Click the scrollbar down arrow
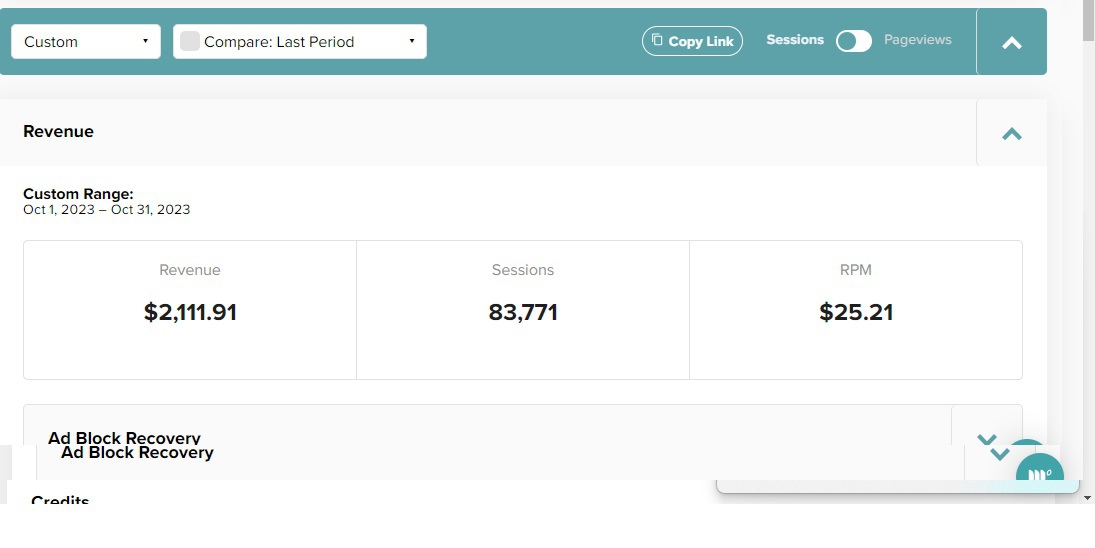This screenshot has height=548, width=1095. tap(1087, 498)
